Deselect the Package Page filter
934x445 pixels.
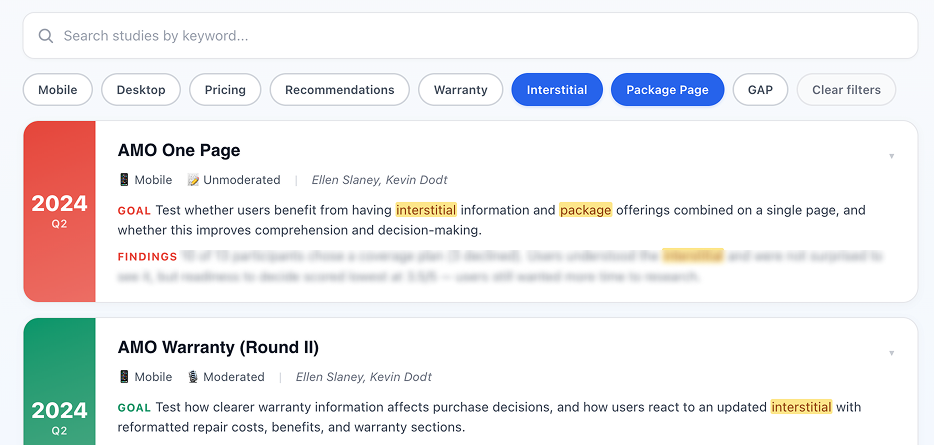[x=667, y=90]
